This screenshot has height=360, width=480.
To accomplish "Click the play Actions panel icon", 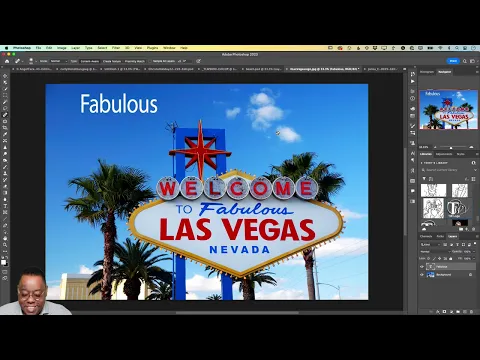I will [x=412, y=81].
